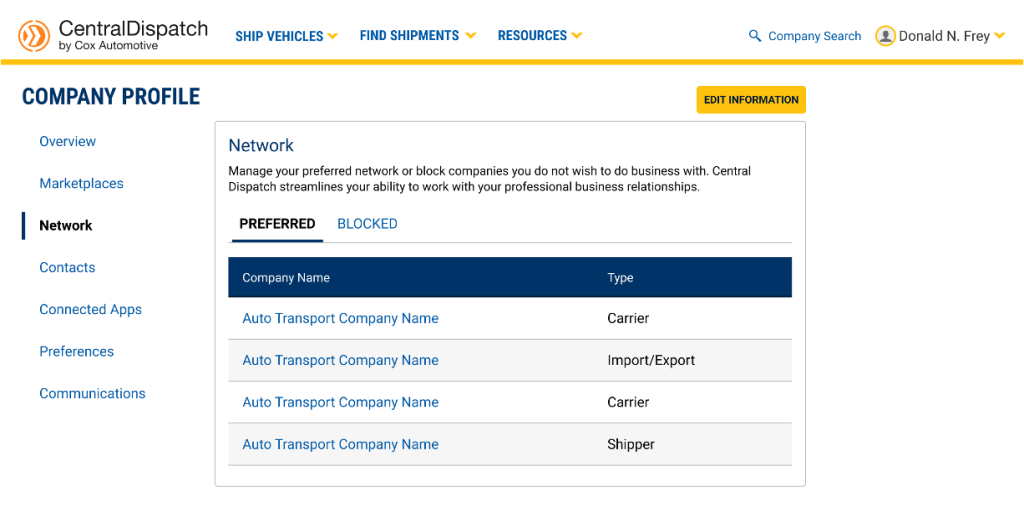Open the Company Search link

(x=814, y=36)
